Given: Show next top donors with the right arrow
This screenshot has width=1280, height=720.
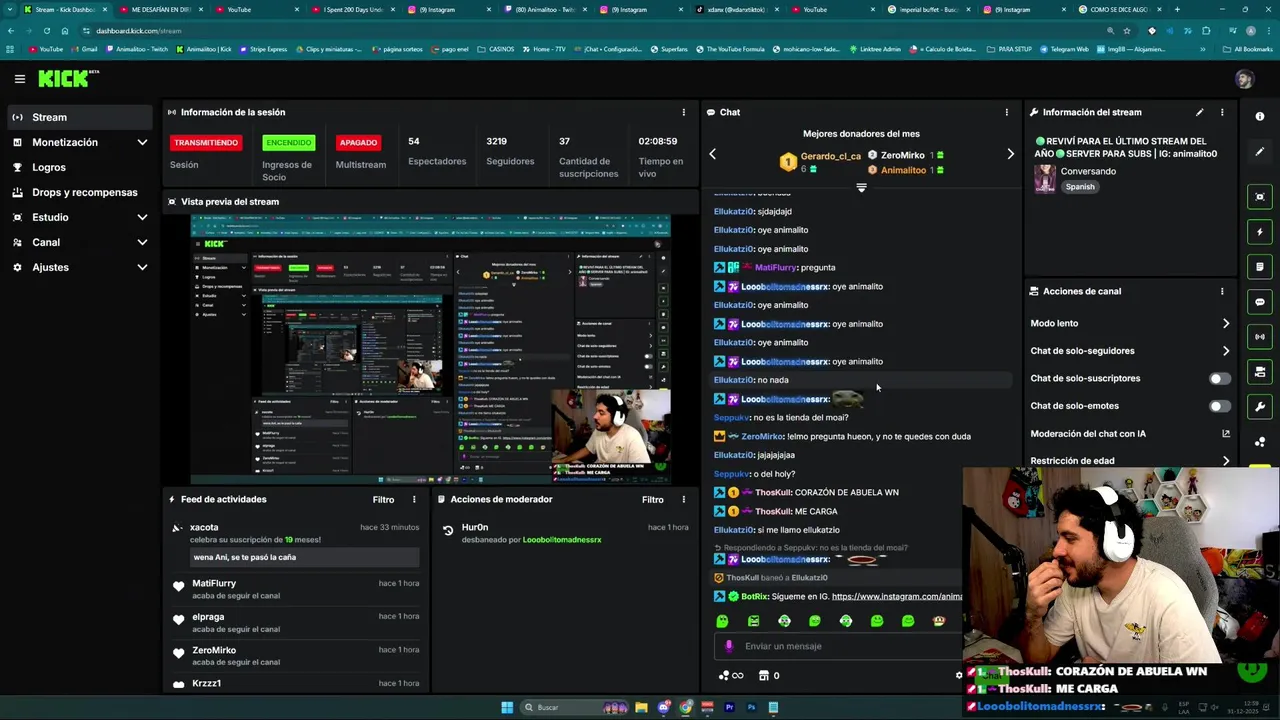Looking at the screenshot, I should click(x=1010, y=154).
